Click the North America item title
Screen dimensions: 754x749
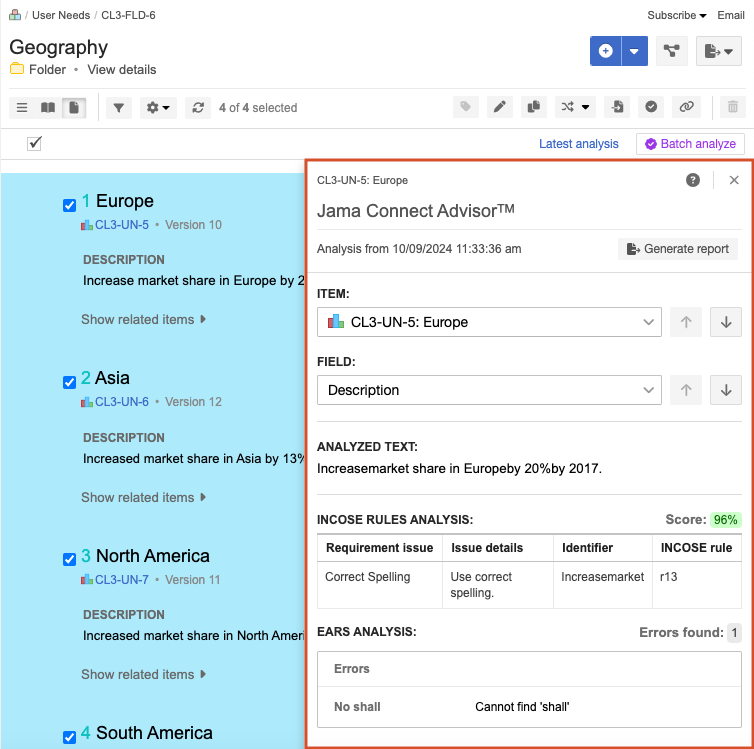tap(152, 556)
